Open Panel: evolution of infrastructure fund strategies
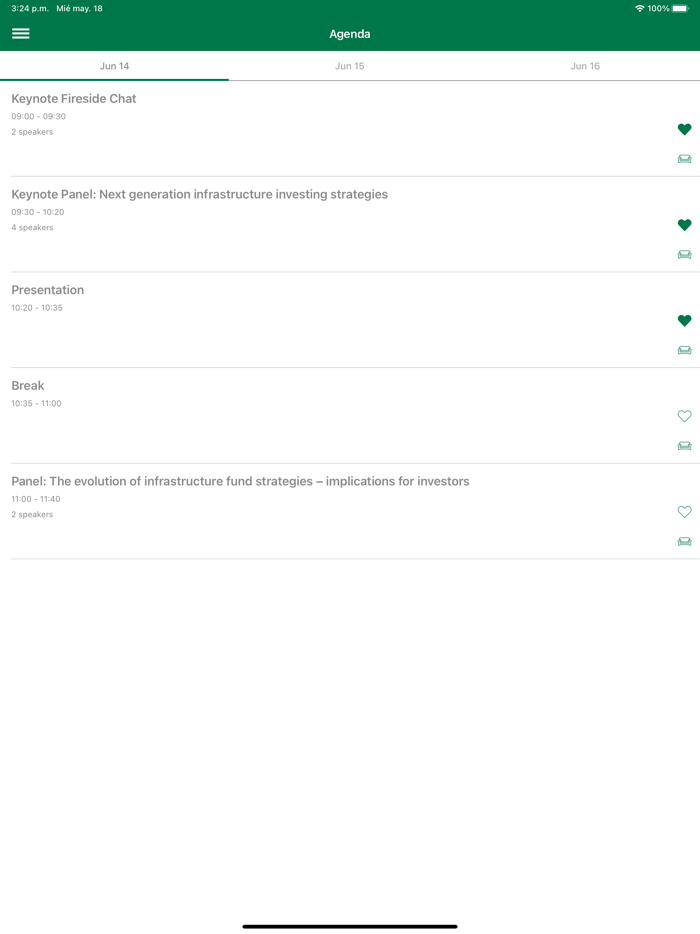Screen dimensions: 700x934 (240, 481)
